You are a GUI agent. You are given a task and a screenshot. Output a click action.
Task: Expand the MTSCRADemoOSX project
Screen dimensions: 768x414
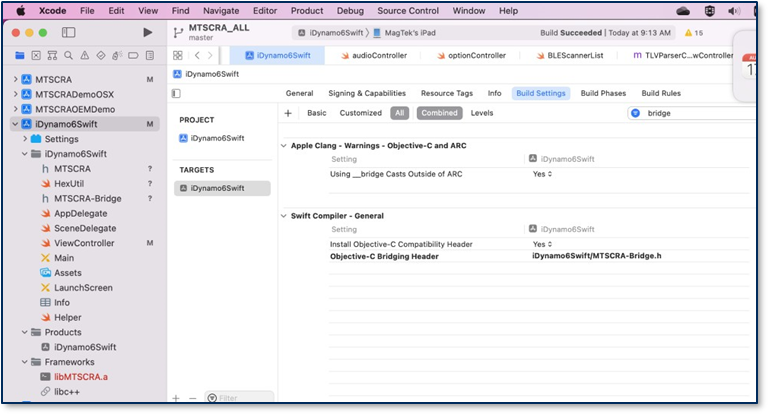pos(15,94)
